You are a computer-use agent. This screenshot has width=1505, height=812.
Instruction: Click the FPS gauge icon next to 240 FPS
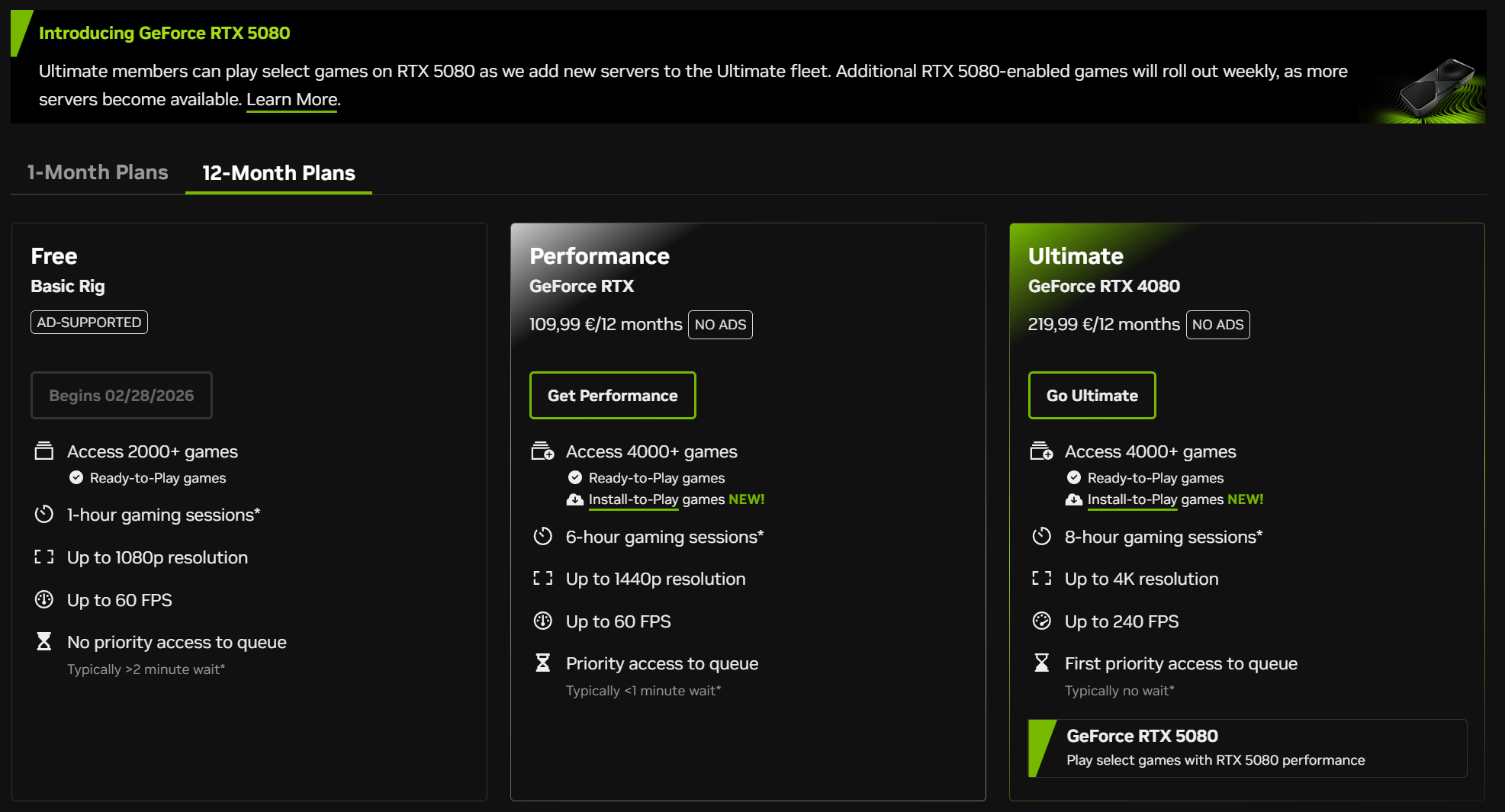[1041, 621]
